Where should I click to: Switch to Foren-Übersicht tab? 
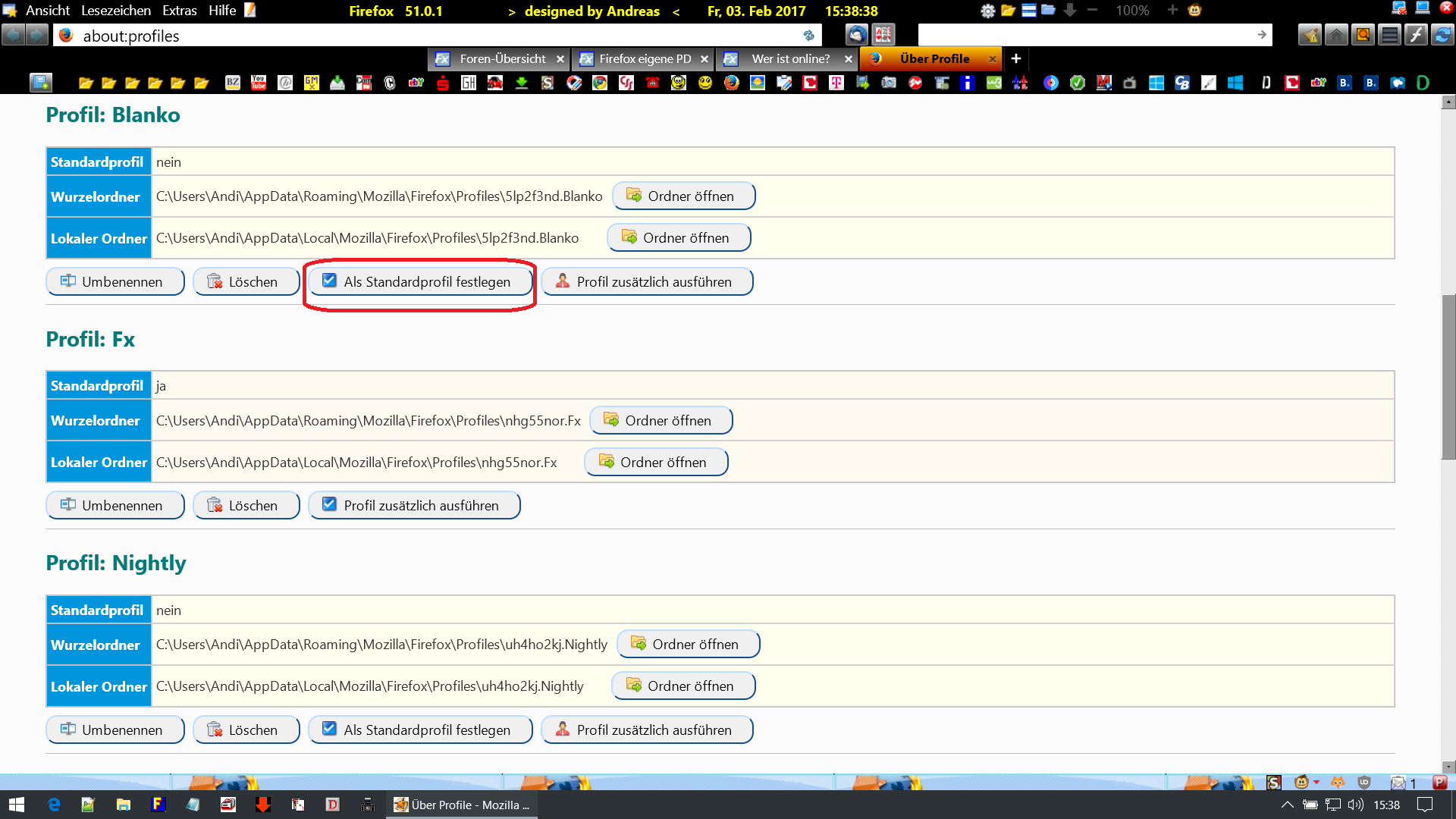[x=502, y=58]
